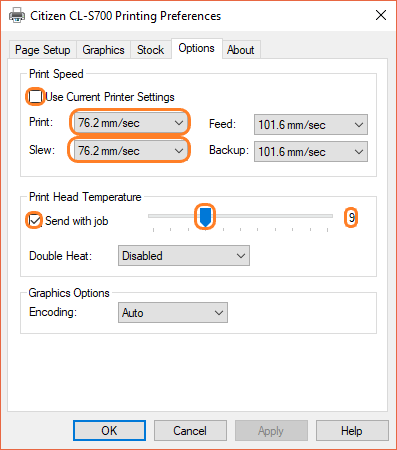The width and height of the screenshot is (397, 450).
Task: Switch to the Page Setup tab
Action: [43, 50]
